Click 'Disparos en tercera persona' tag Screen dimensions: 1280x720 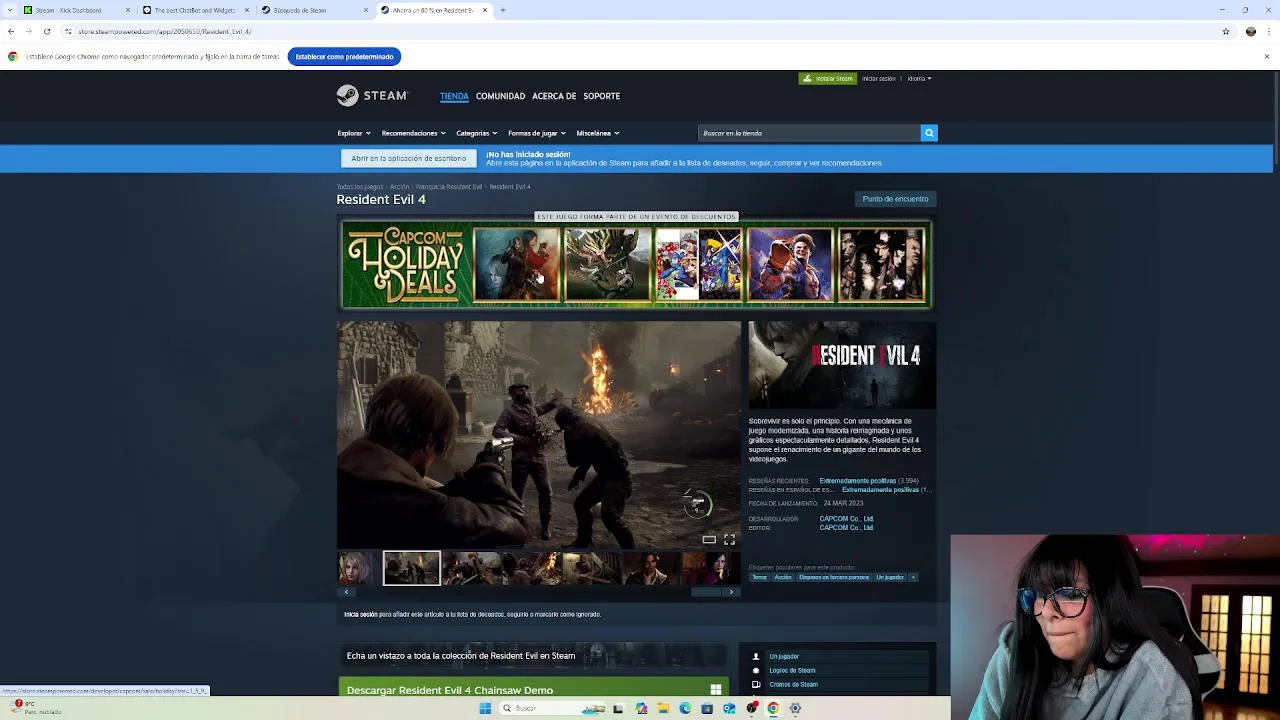point(834,577)
